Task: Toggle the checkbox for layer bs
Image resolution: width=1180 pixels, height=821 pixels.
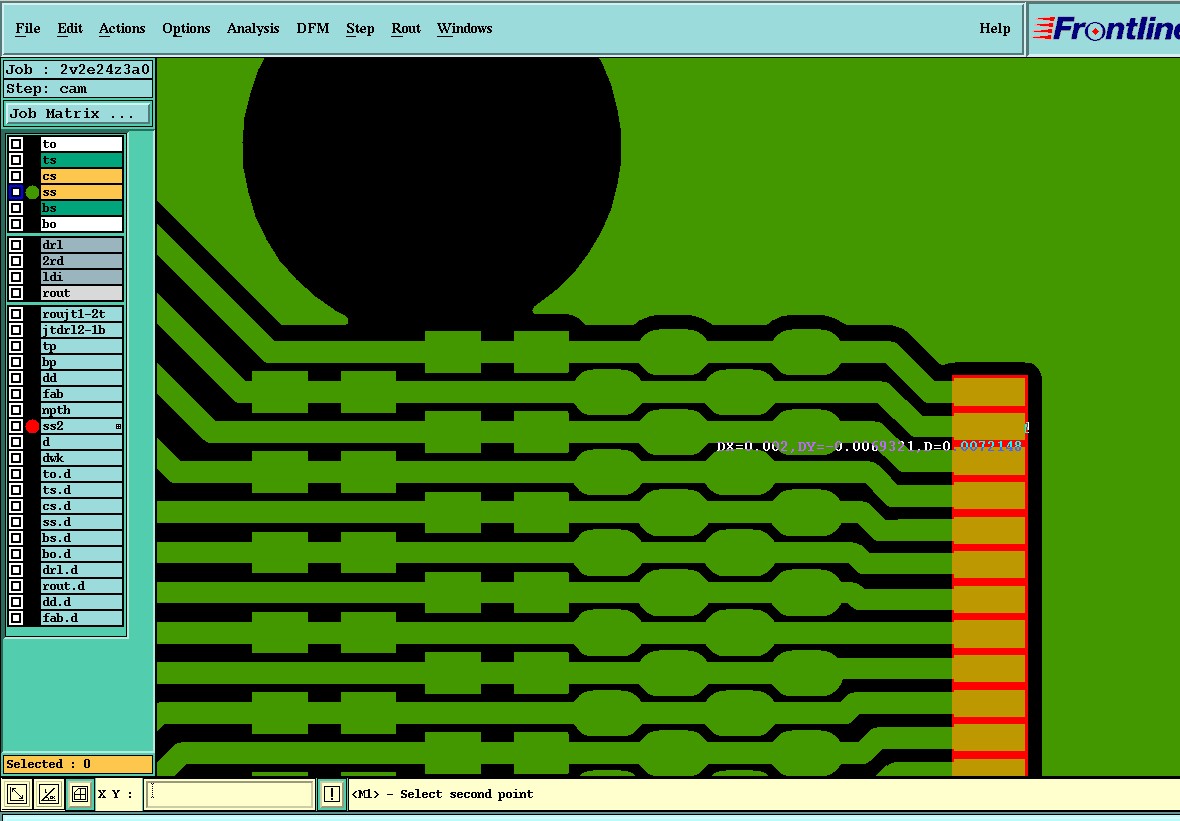Action: tap(16, 208)
